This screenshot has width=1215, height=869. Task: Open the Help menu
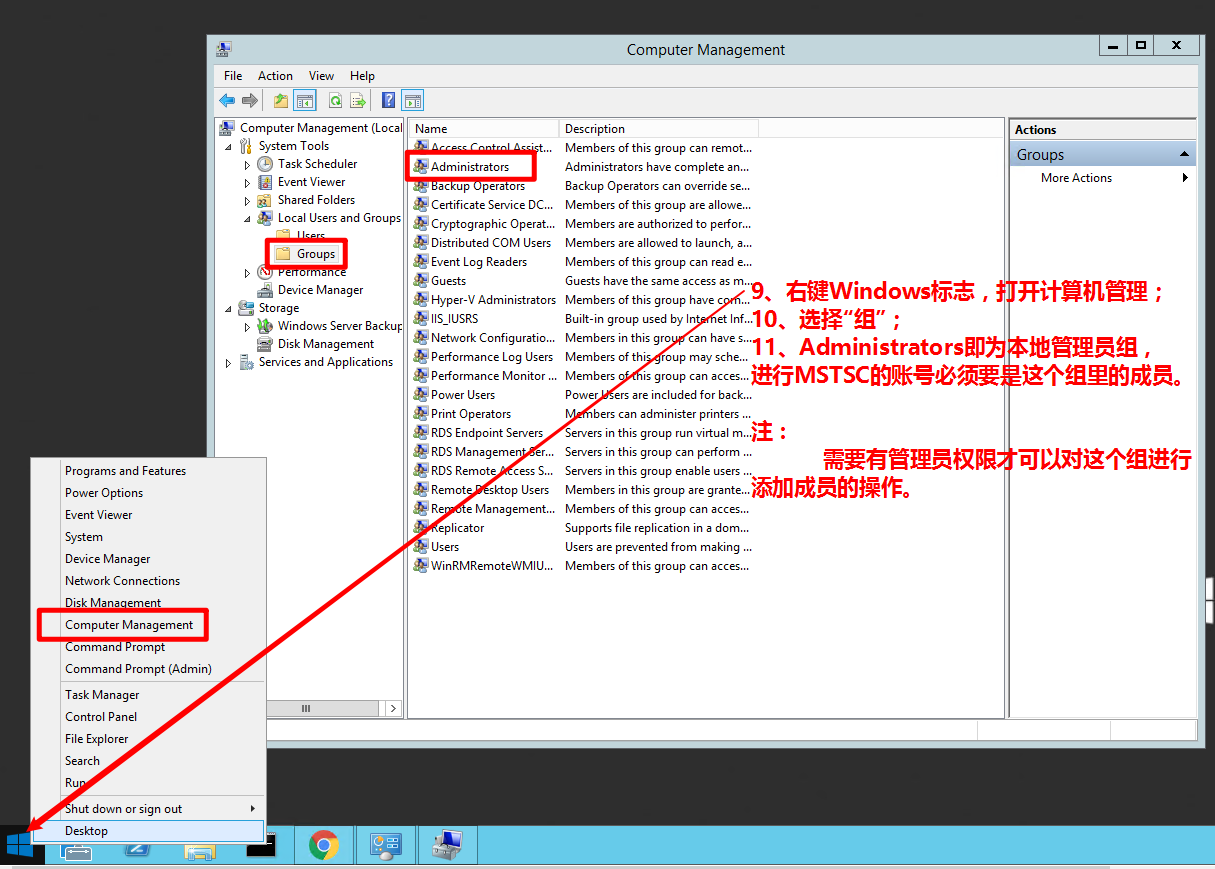pyautogui.click(x=362, y=75)
